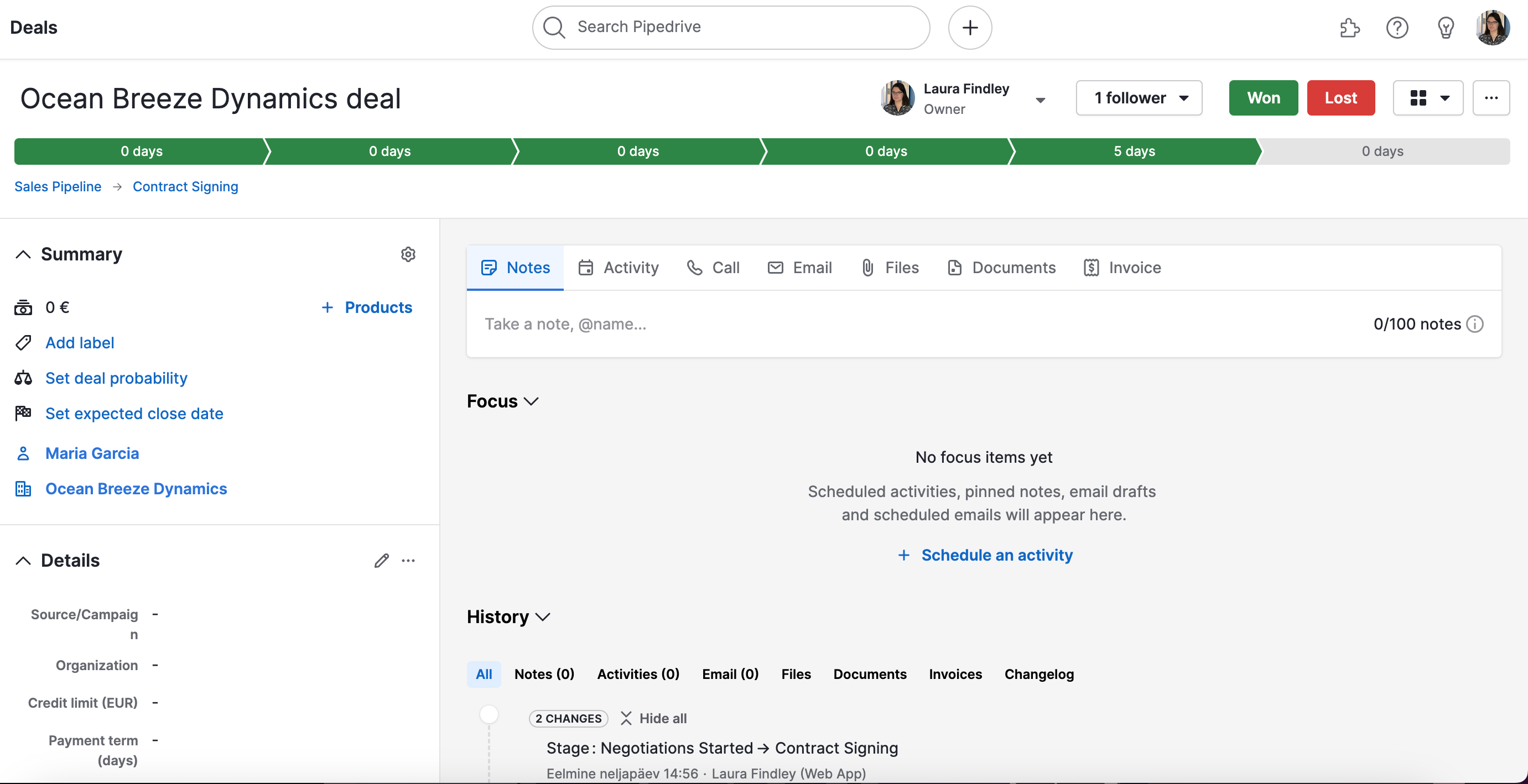Expand the 1 follower dropdown
The height and width of the screenshot is (784, 1528).
pos(1139,98)
